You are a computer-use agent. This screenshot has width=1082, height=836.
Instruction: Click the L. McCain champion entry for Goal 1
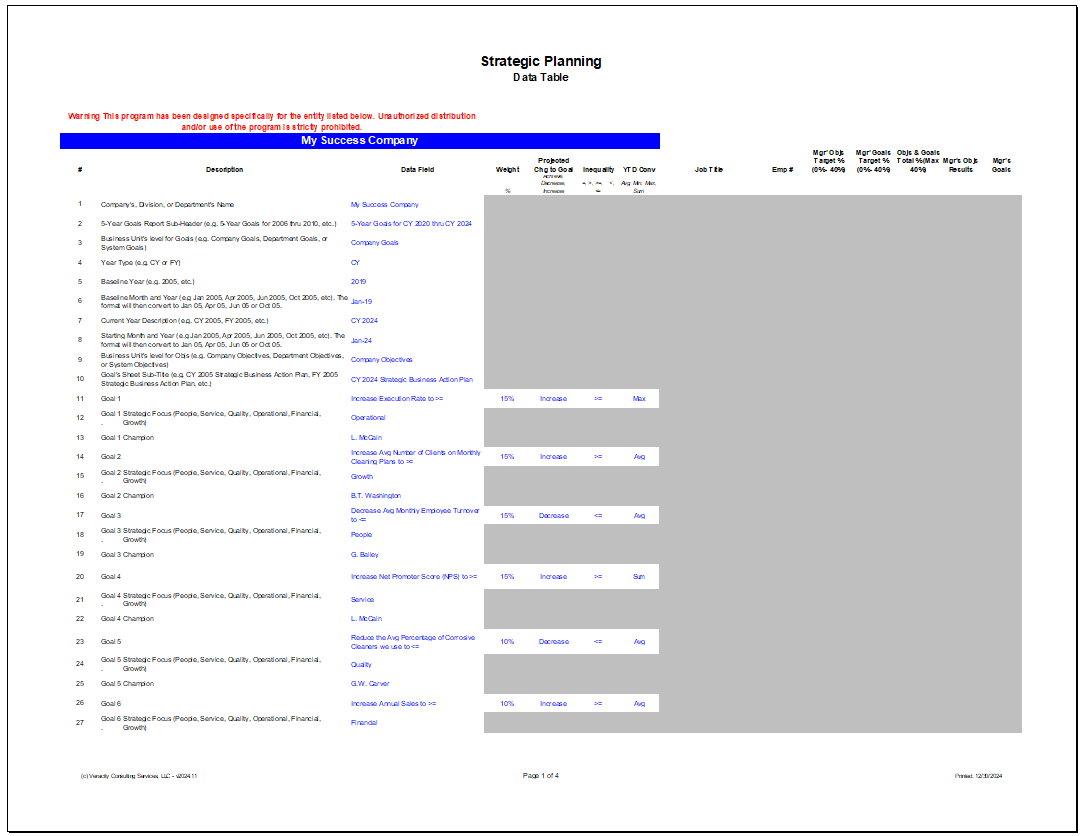click(367, 437)
